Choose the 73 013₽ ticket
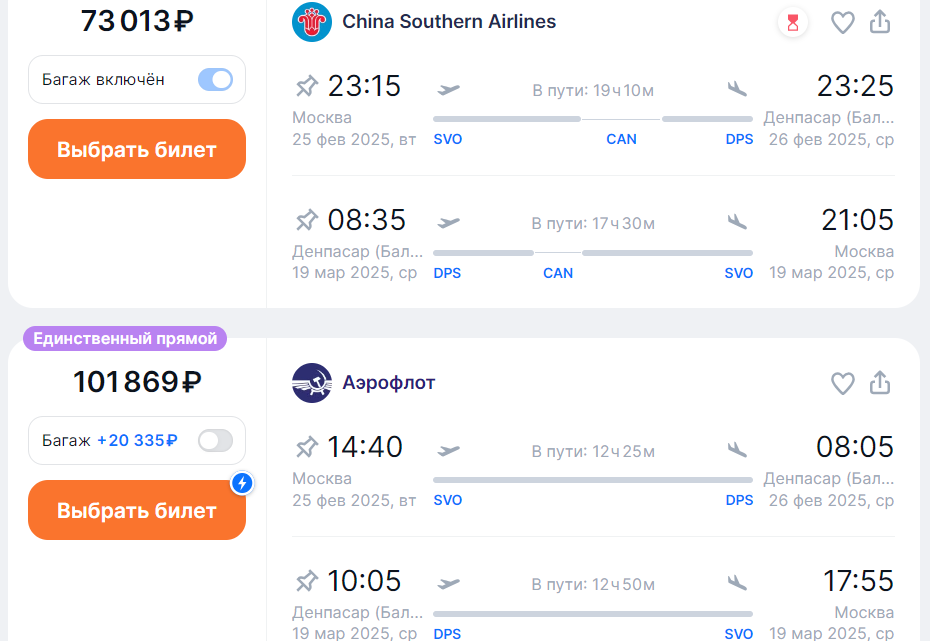The height and width of the screenshot is (641, 930). pyautogui.click(x=137, y=149)
